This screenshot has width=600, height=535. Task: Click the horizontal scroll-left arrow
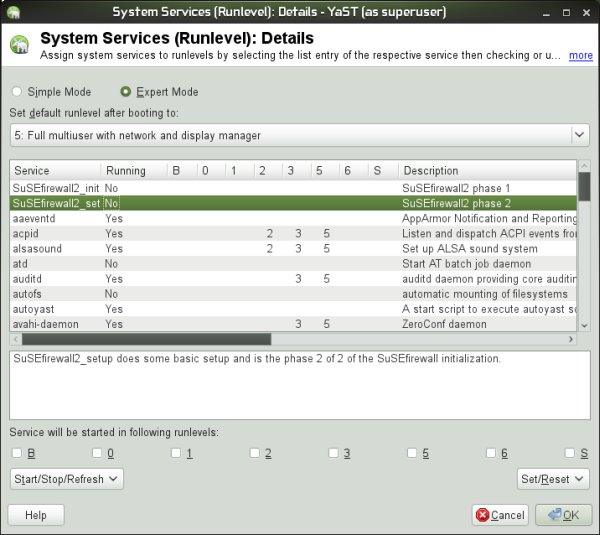(x=16, y=339)
